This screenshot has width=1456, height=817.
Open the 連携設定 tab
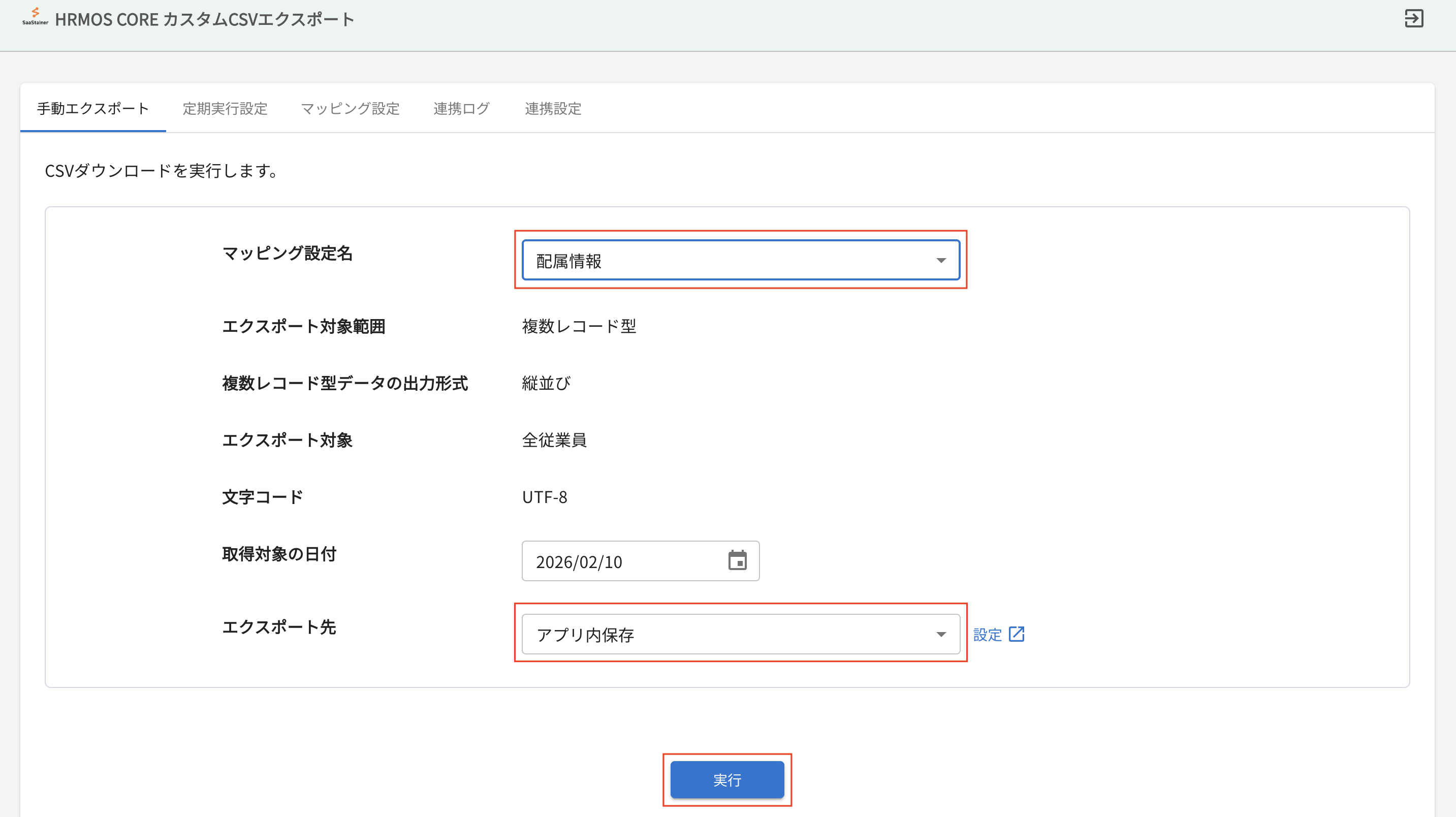pyautogui.click(x=552, y=109)
